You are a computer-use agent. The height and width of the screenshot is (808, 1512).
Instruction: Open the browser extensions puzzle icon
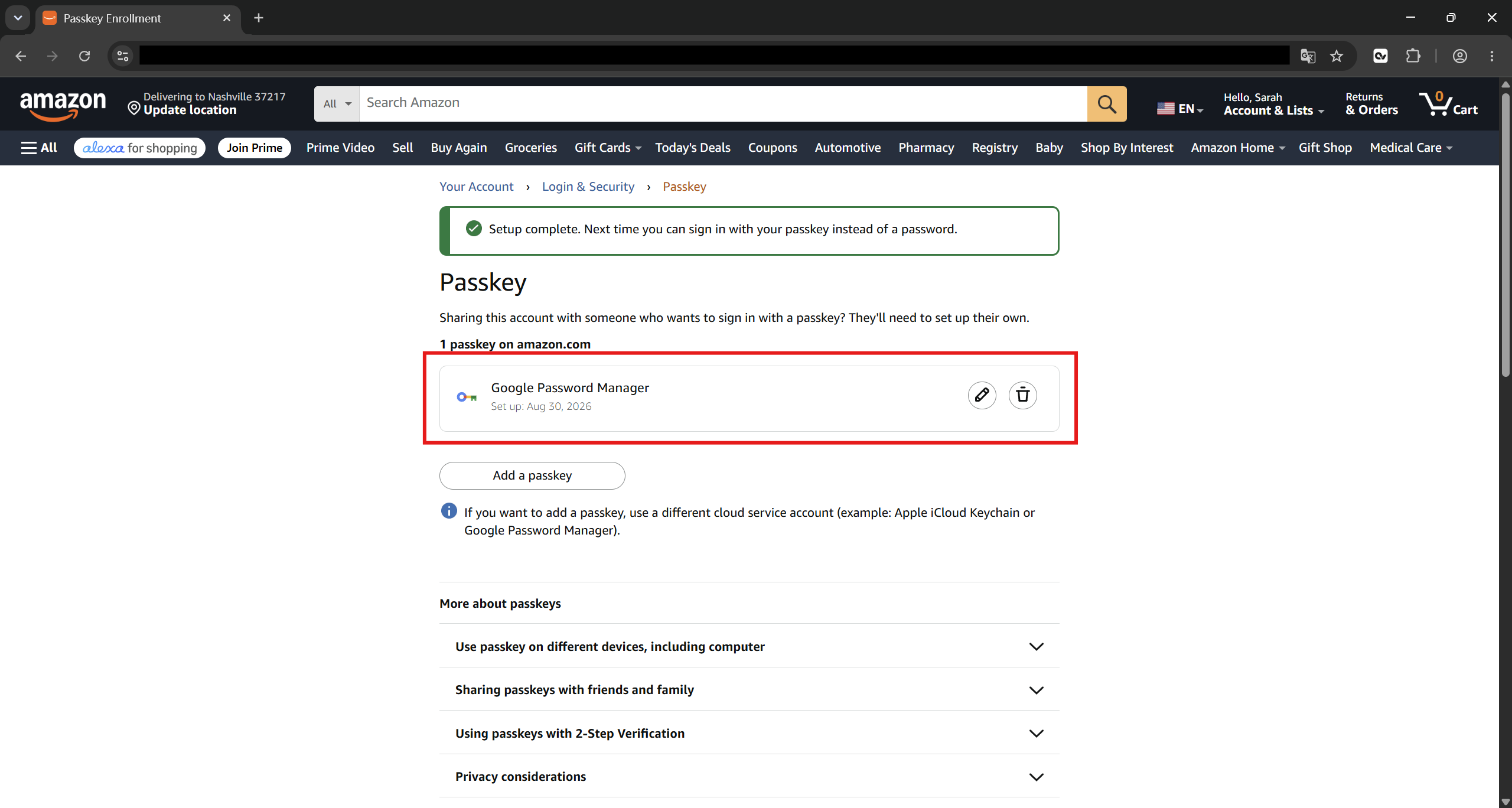coord(1413,56)
